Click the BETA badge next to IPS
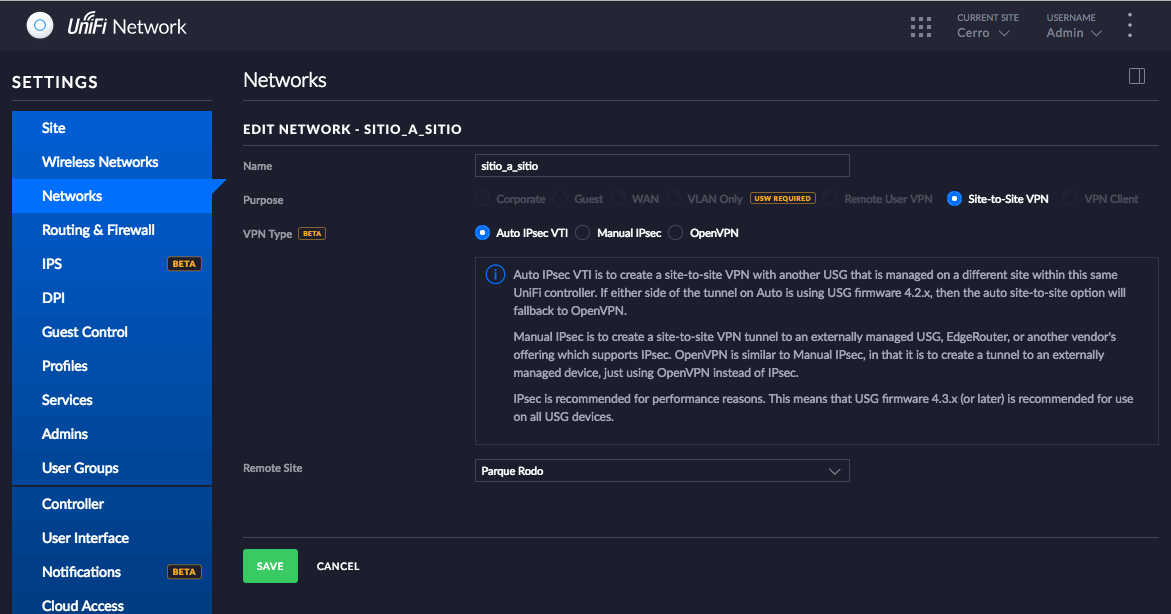 point(184,264)
